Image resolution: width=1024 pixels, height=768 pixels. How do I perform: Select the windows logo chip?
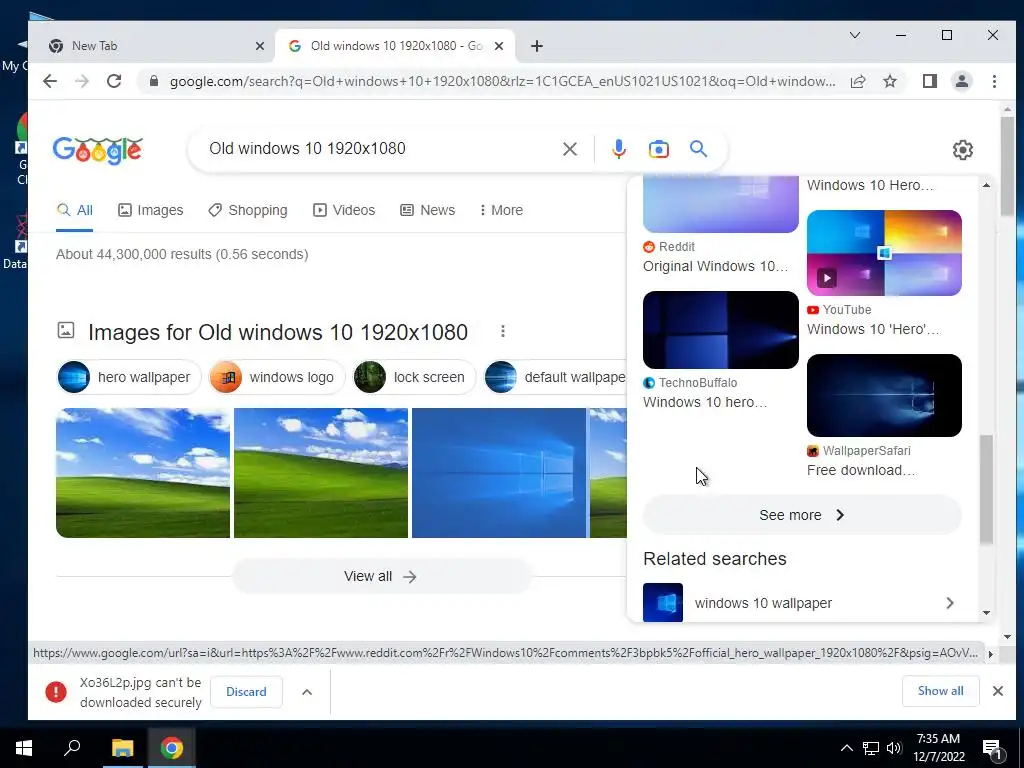(x=277, y=377)
